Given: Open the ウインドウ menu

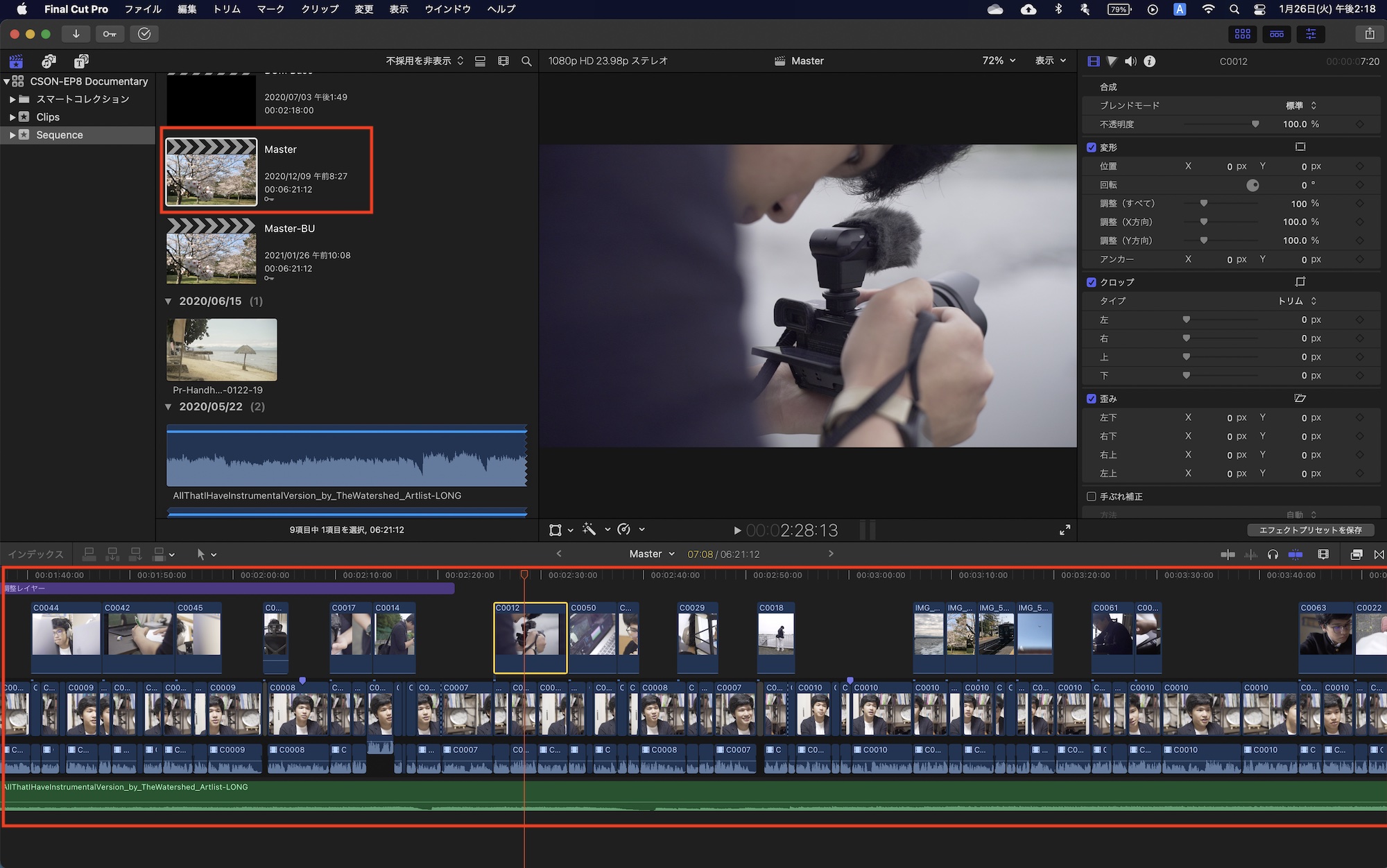Looking at the screenshot, I should [447, 9].
